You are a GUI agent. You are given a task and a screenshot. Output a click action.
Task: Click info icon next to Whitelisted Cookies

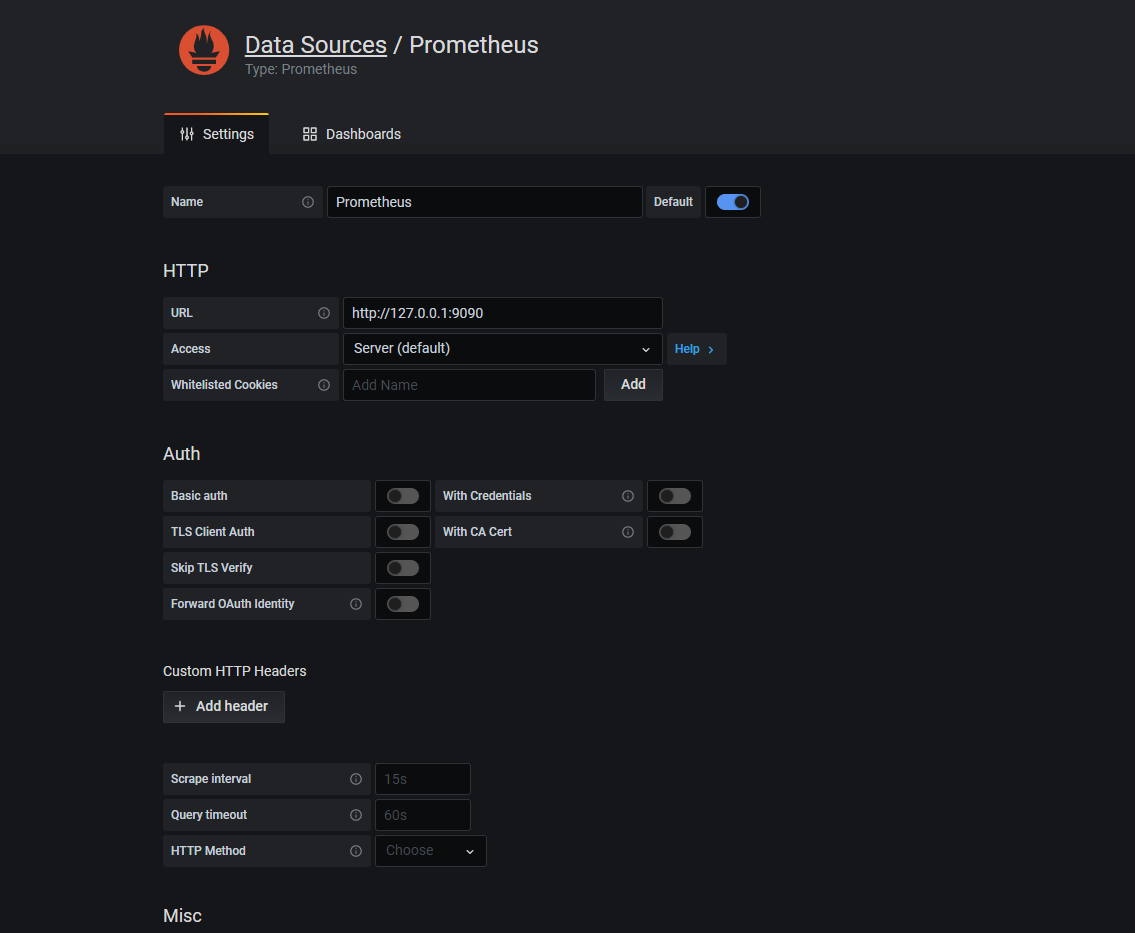tap(324, 385)
